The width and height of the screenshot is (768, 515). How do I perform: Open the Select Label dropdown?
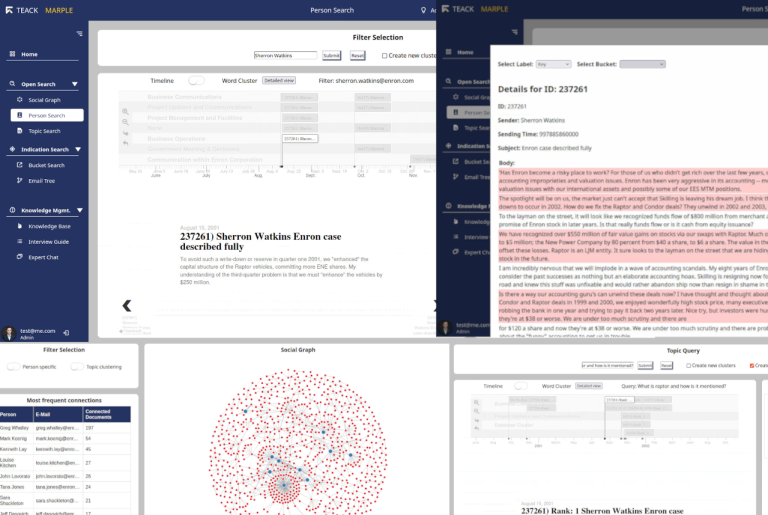tap(553, 64)
